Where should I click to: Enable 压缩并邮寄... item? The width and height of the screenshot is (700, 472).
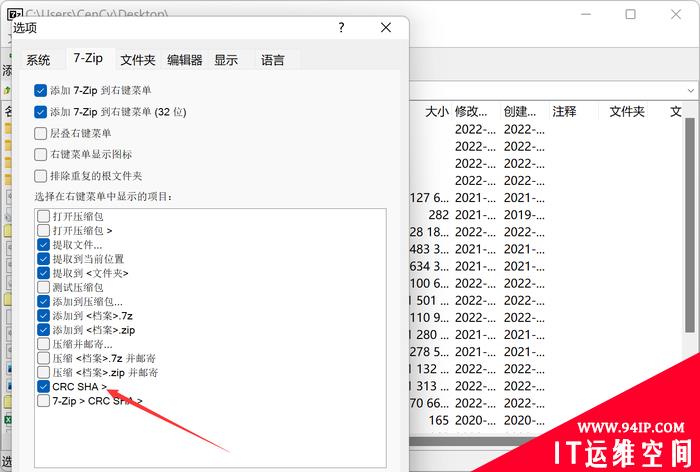43,344
